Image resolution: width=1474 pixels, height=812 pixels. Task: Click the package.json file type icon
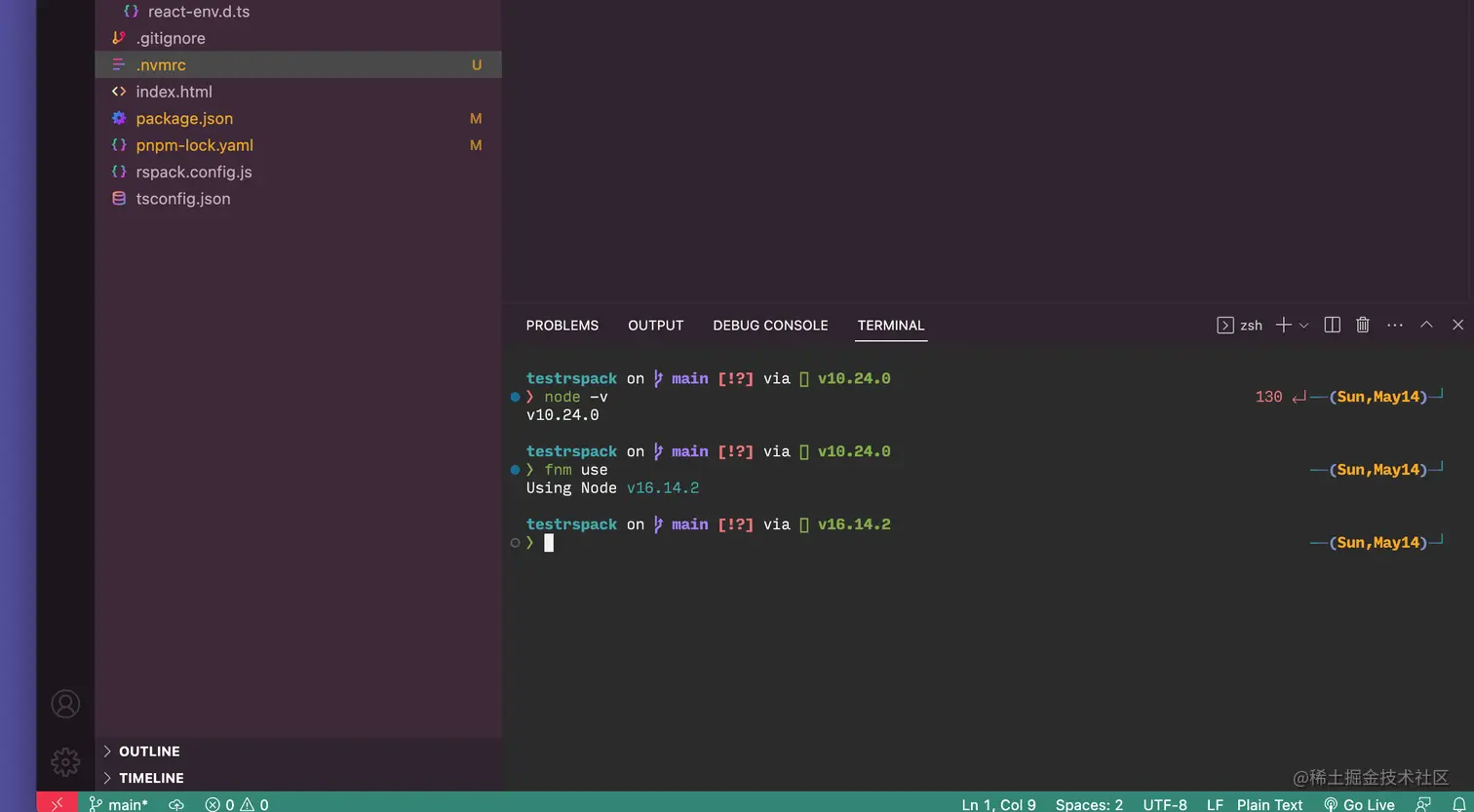click(x=119, y=118)
